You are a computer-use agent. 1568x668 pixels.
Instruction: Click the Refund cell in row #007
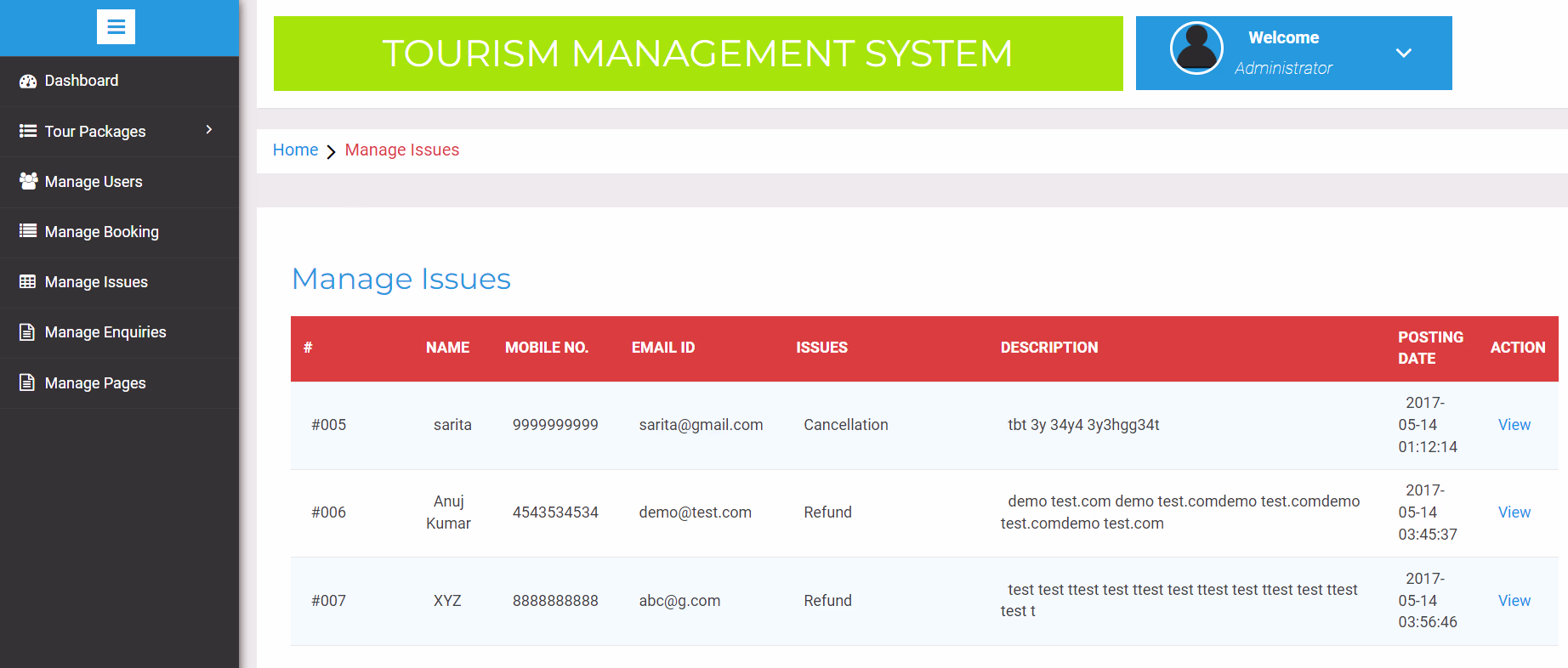tap(827, 601)
